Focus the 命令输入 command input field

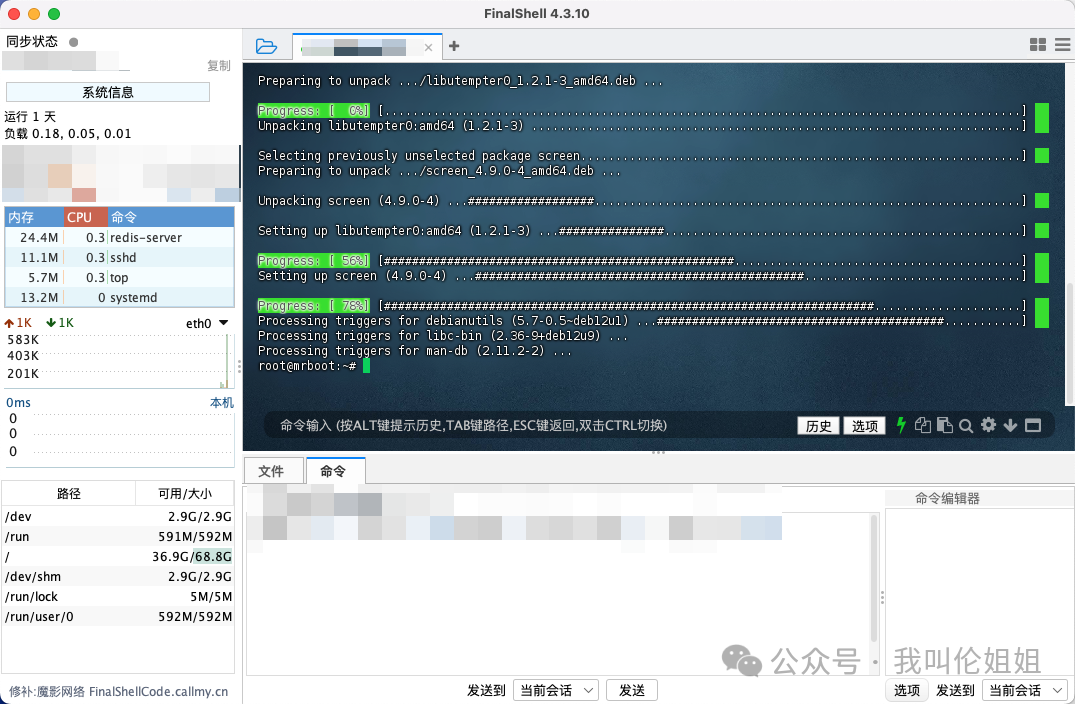point(528,426)
